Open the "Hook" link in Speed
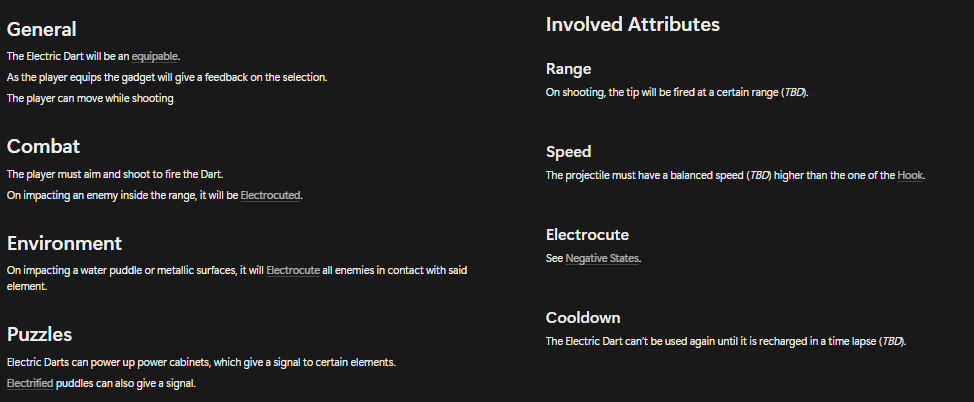The image size is (974, 402). 910,176
